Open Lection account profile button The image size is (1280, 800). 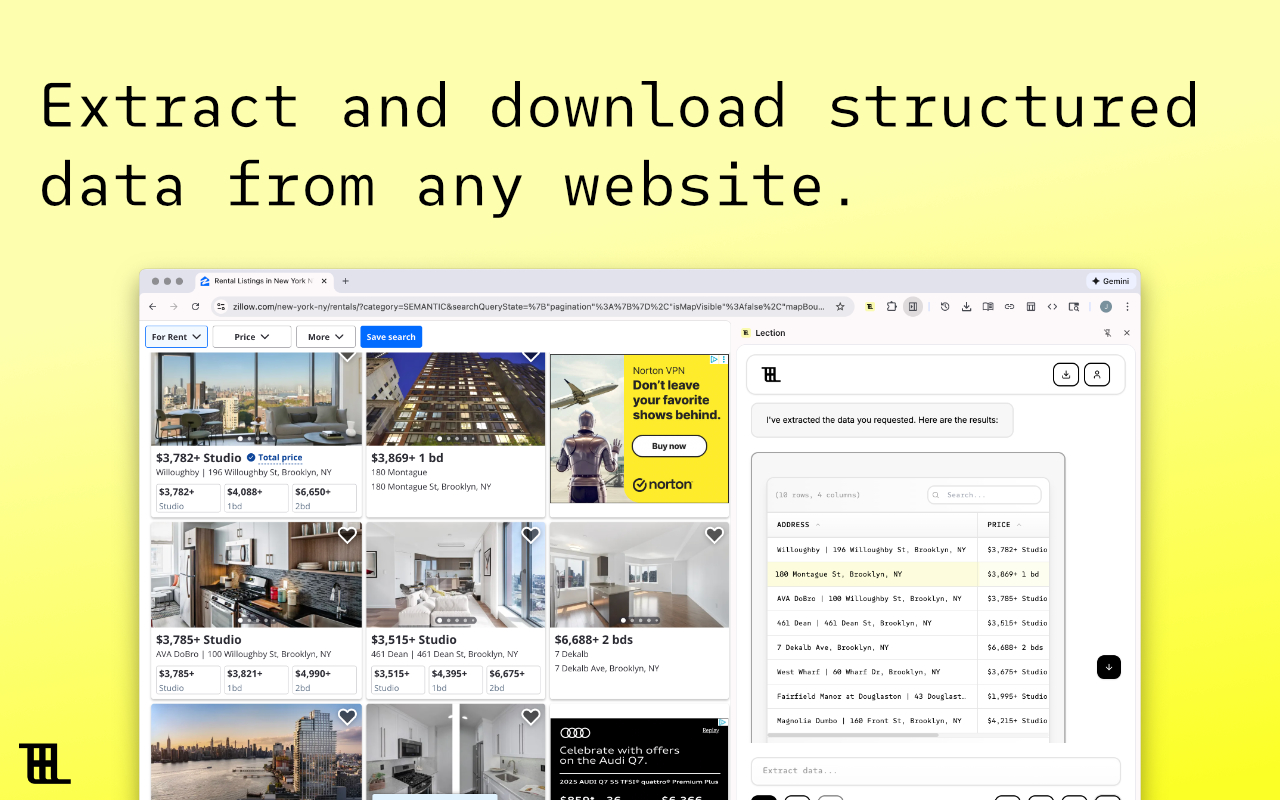coord(1097,374)
